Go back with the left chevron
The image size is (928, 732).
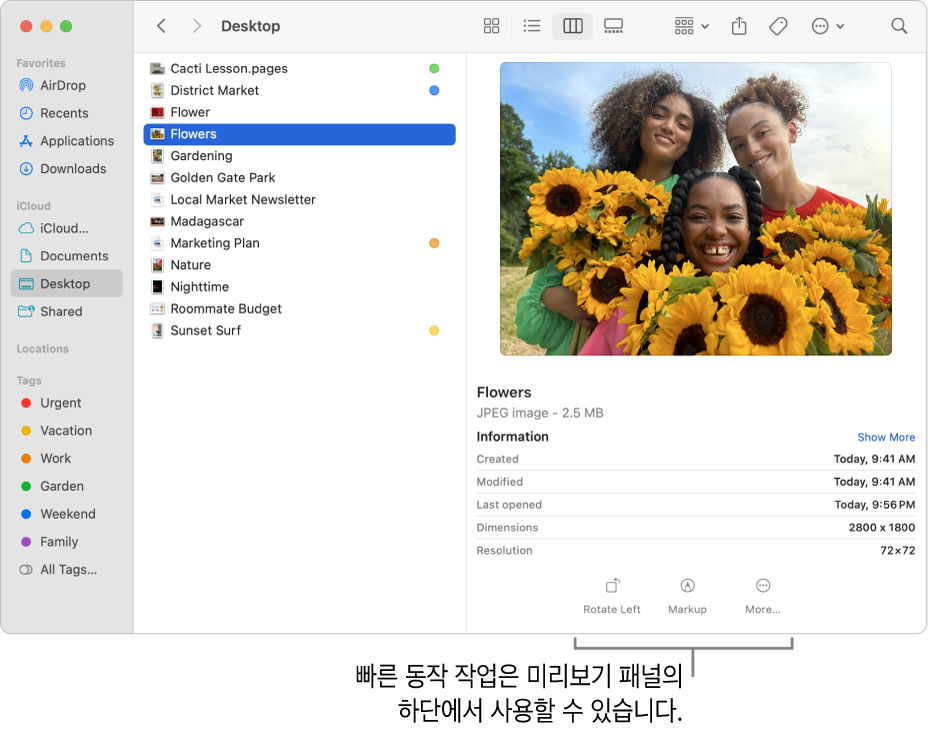(162, 26)
